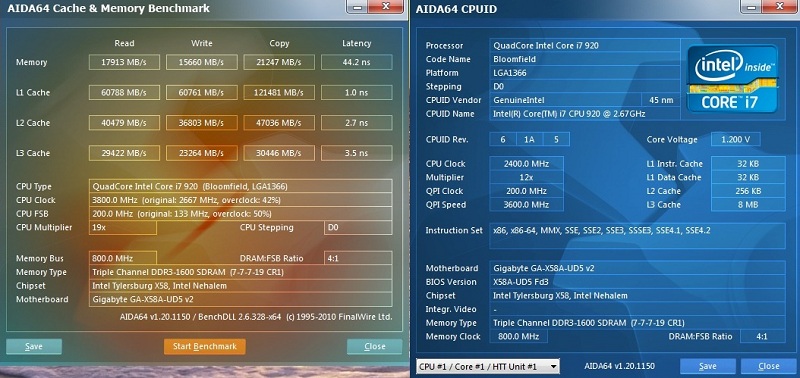Viewport: 800px width, 378px height.
Task: Click the L3 Cache Copy value 30446 MB/s
Action: pos(279,153)
